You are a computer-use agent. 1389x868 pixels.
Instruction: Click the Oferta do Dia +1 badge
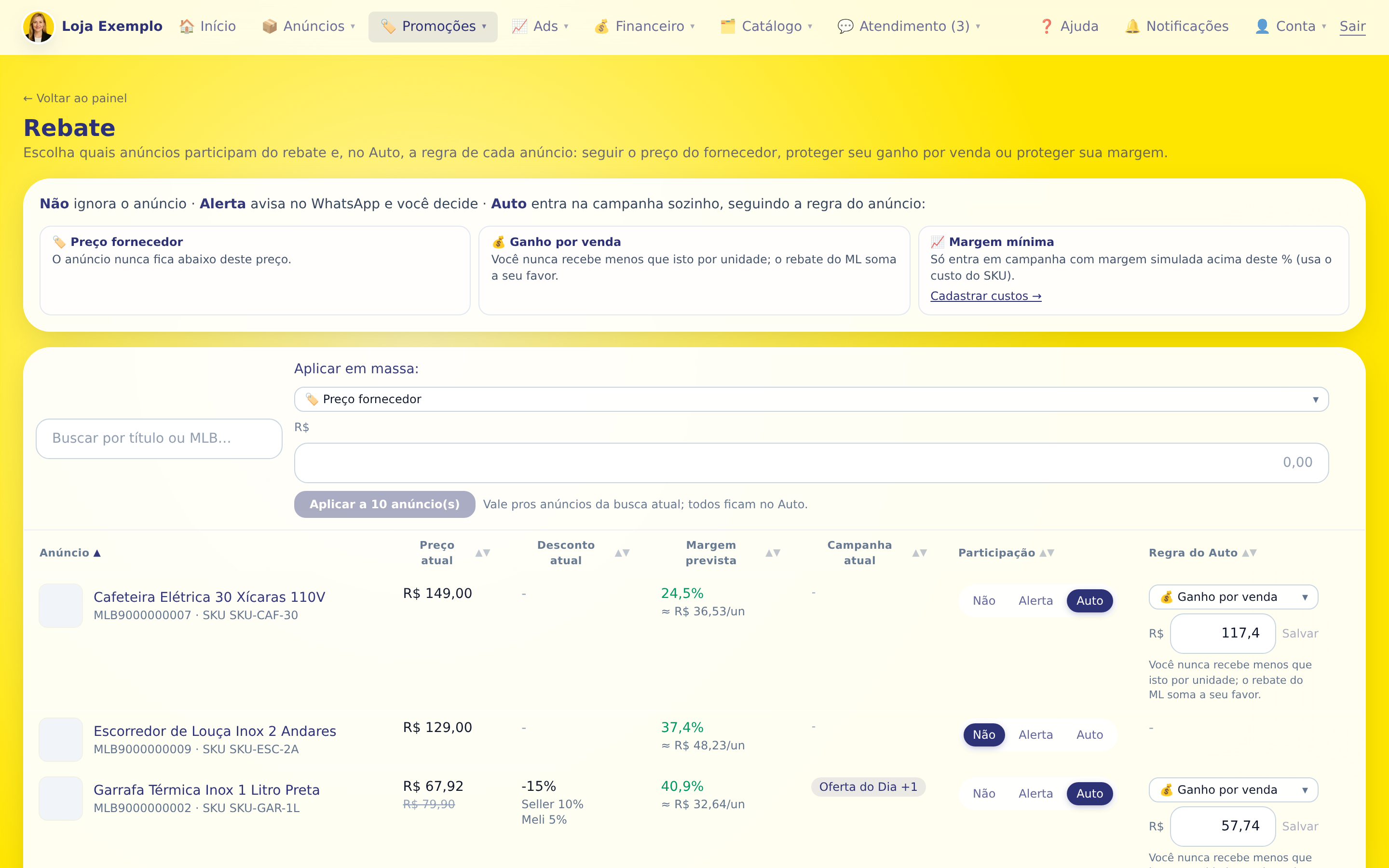click(x=868, y=787)
